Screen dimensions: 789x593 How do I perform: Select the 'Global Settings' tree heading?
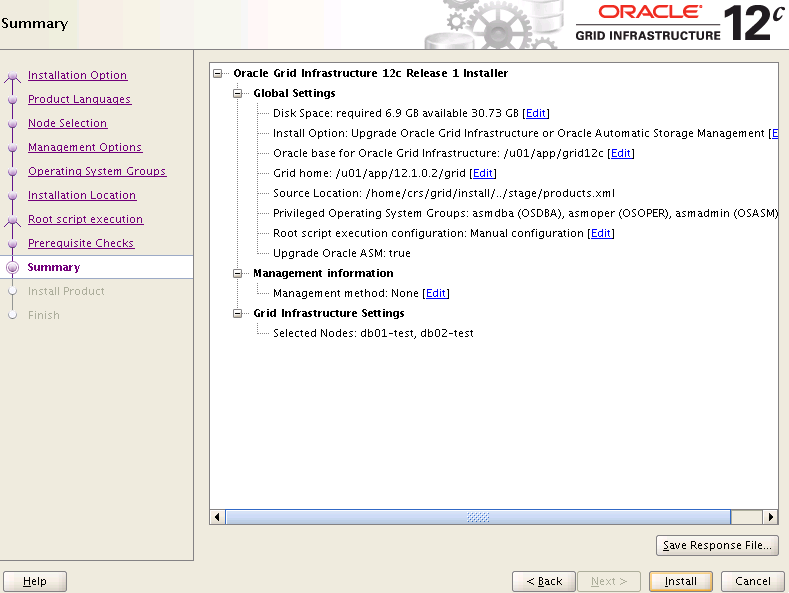point(294,93)
